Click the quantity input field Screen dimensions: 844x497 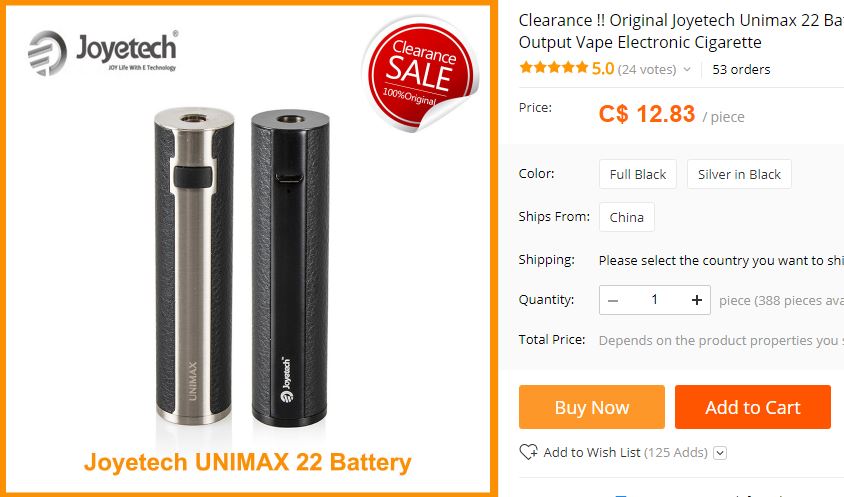[655, 300]
